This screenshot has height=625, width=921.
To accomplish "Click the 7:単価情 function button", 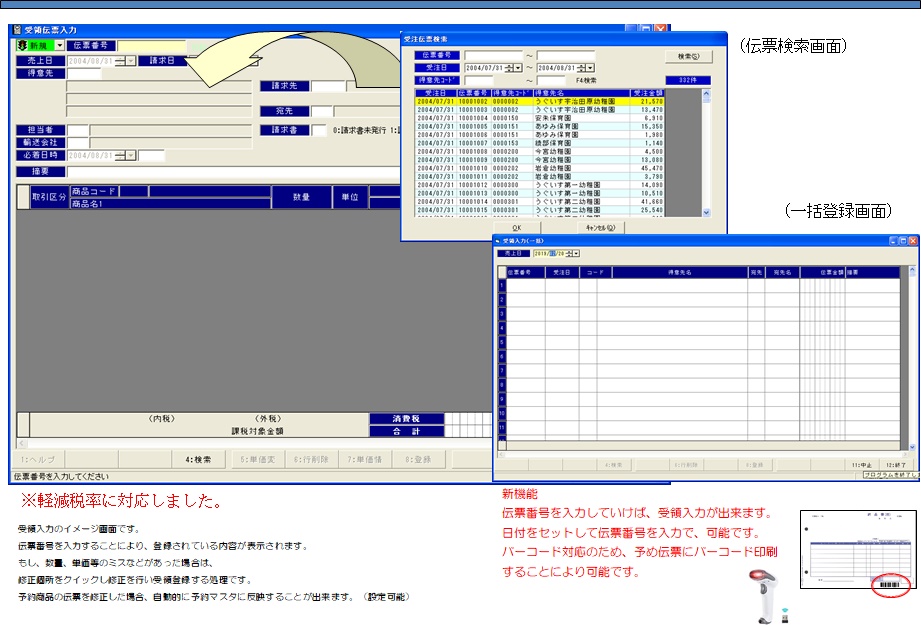I will click(365, 459).
